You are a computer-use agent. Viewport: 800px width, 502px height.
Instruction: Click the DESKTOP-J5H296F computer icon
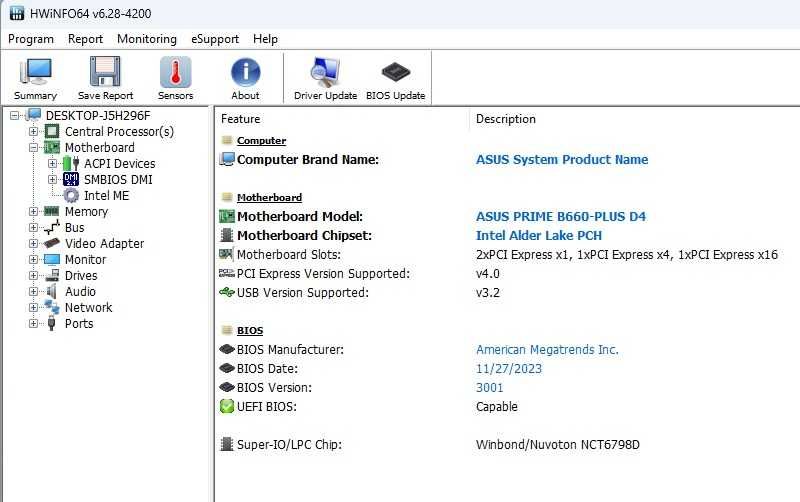point(33,115)
